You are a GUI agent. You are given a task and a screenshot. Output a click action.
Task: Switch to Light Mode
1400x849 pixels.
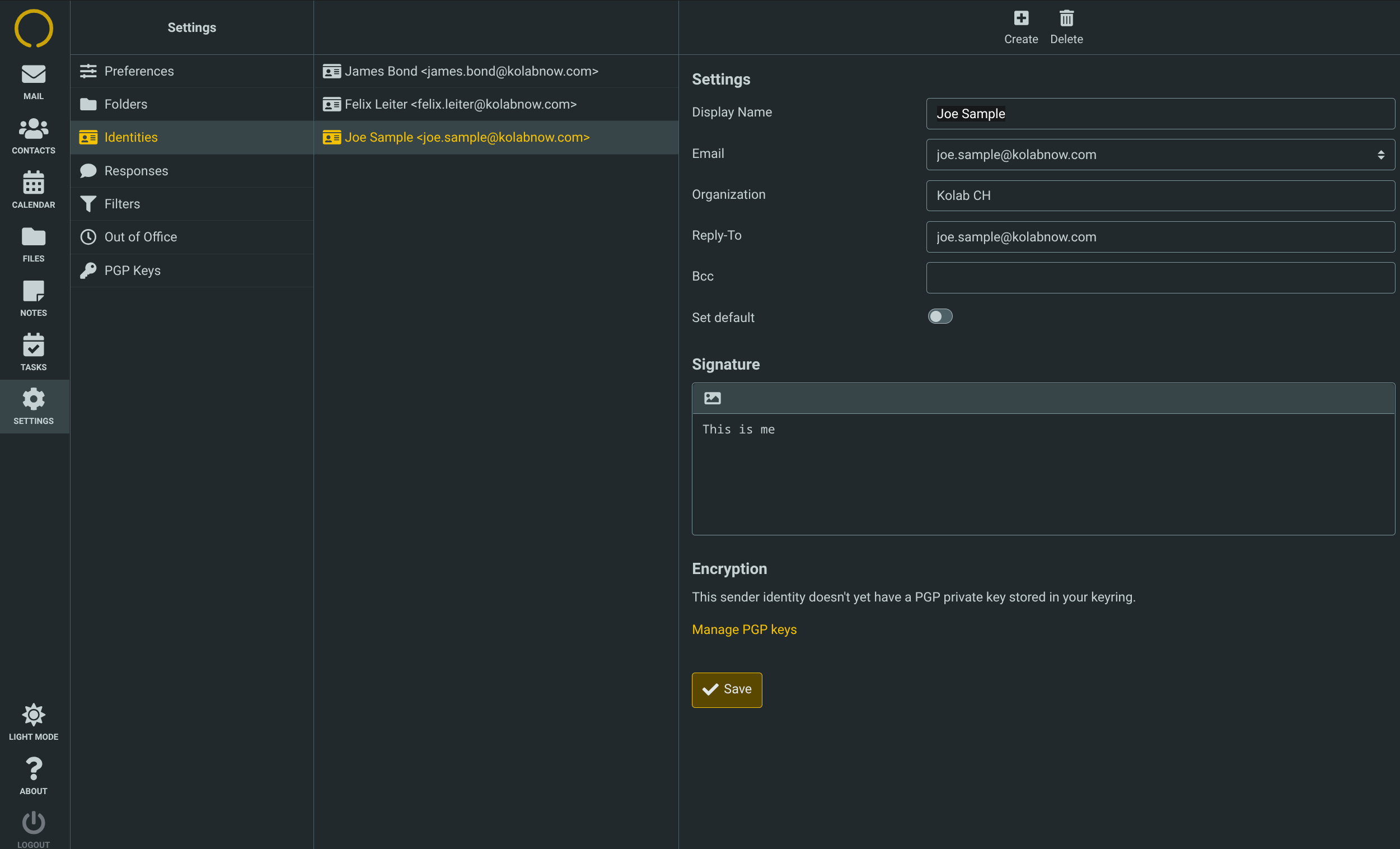click(34, 722)
